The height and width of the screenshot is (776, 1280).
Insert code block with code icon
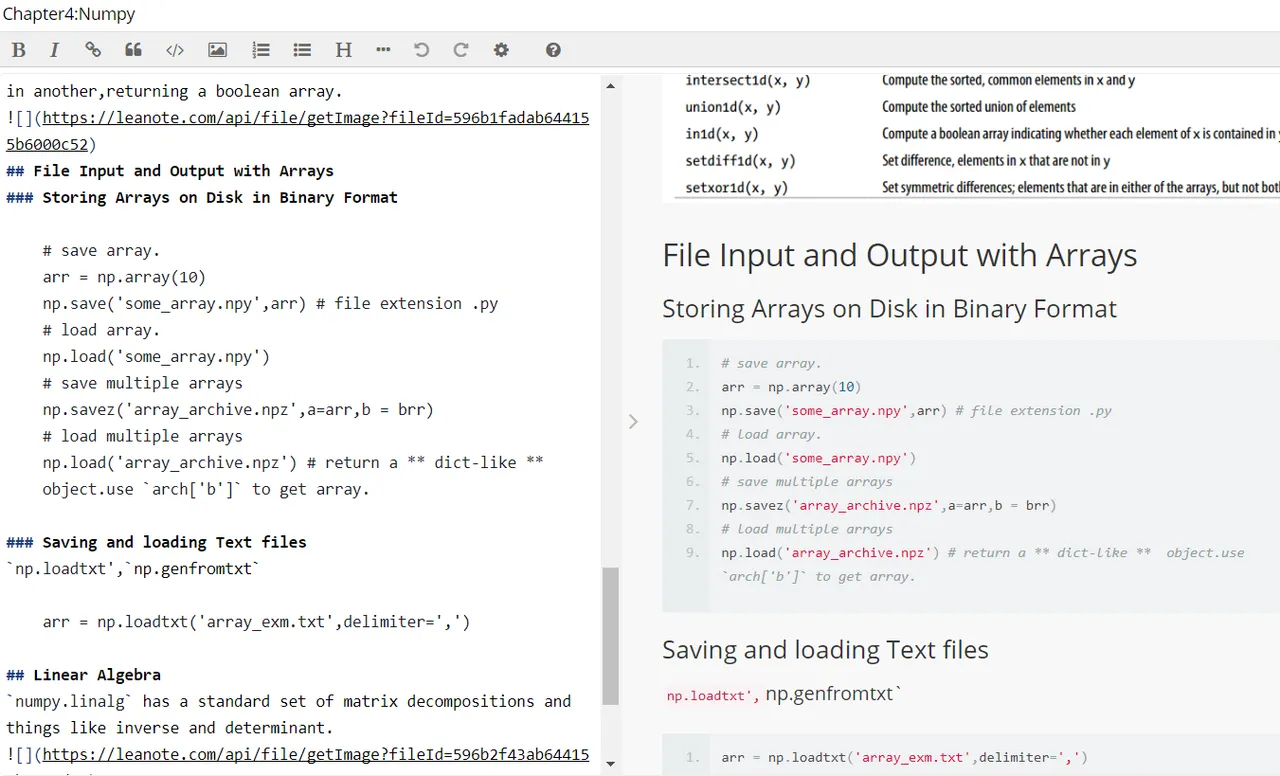[175, 50]
